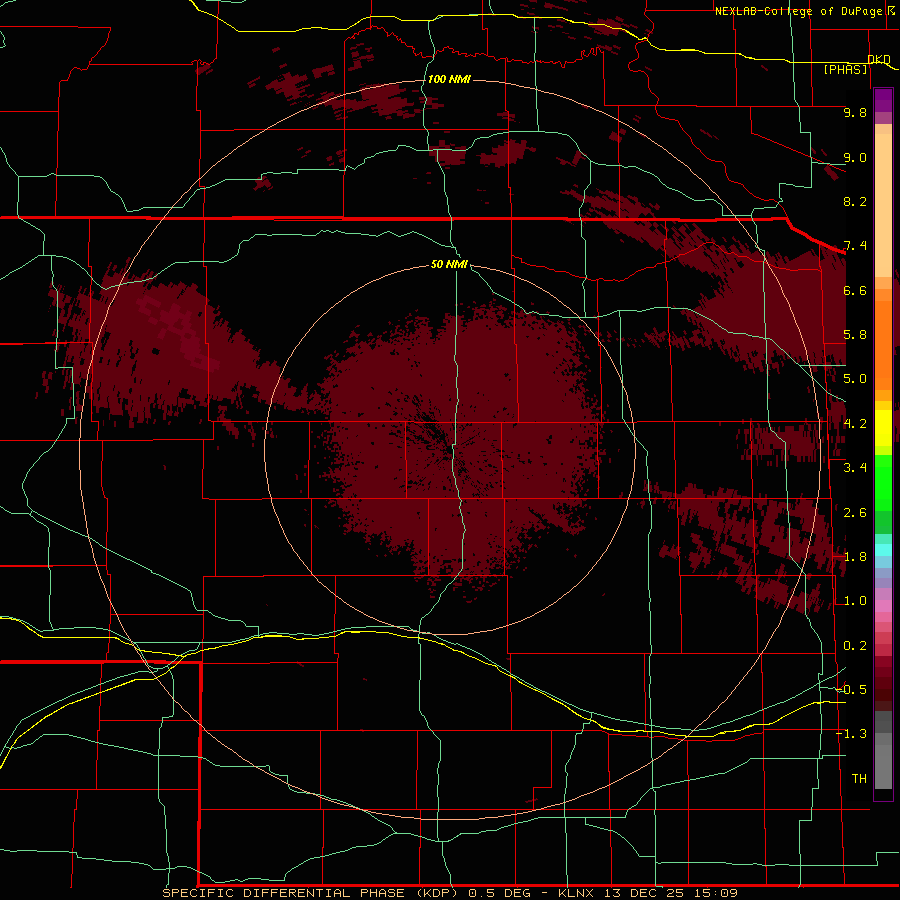
Task: Click the KLNX station identifier
Action: 578,893
